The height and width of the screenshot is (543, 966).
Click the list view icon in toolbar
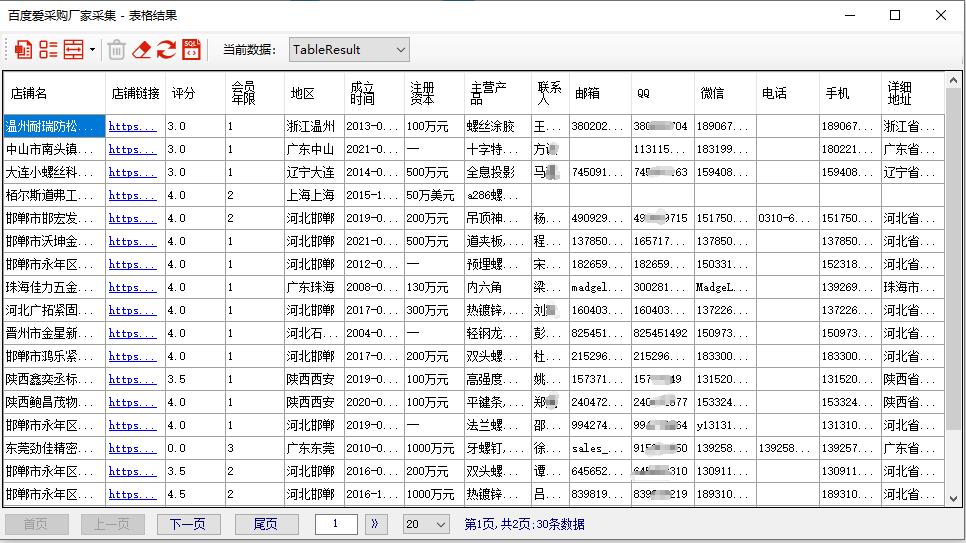click(48, 49)
